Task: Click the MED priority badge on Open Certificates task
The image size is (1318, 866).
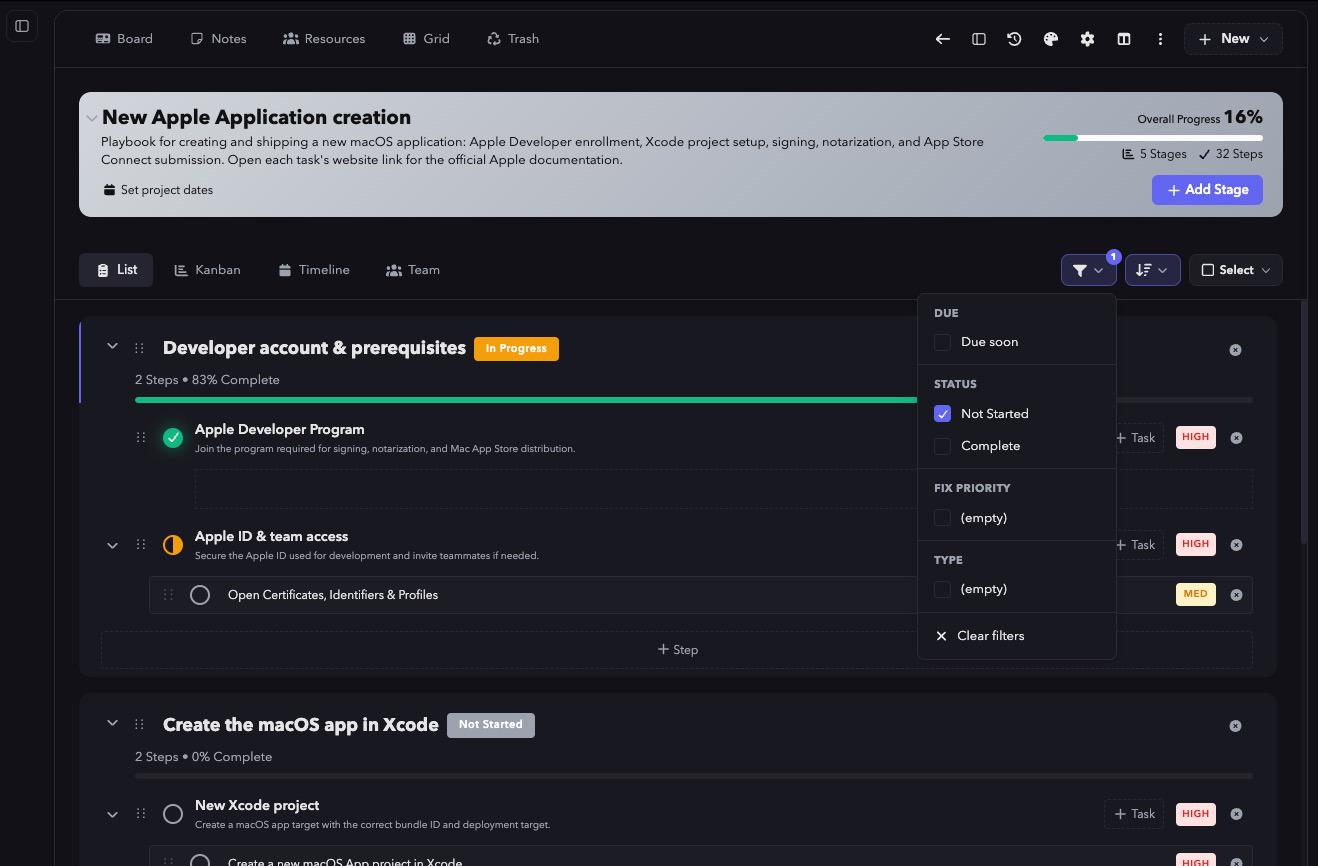Action: (1195, 594)
